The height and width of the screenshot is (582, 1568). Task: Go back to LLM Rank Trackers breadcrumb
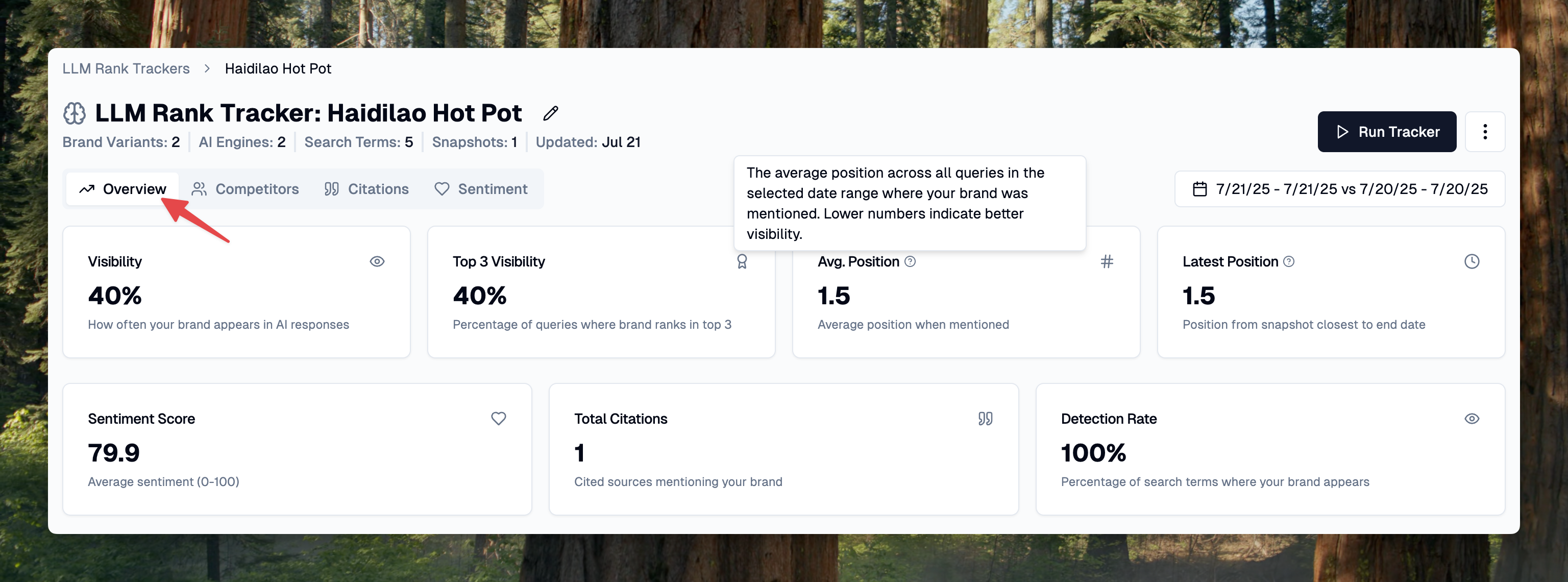tap(126, 69)
